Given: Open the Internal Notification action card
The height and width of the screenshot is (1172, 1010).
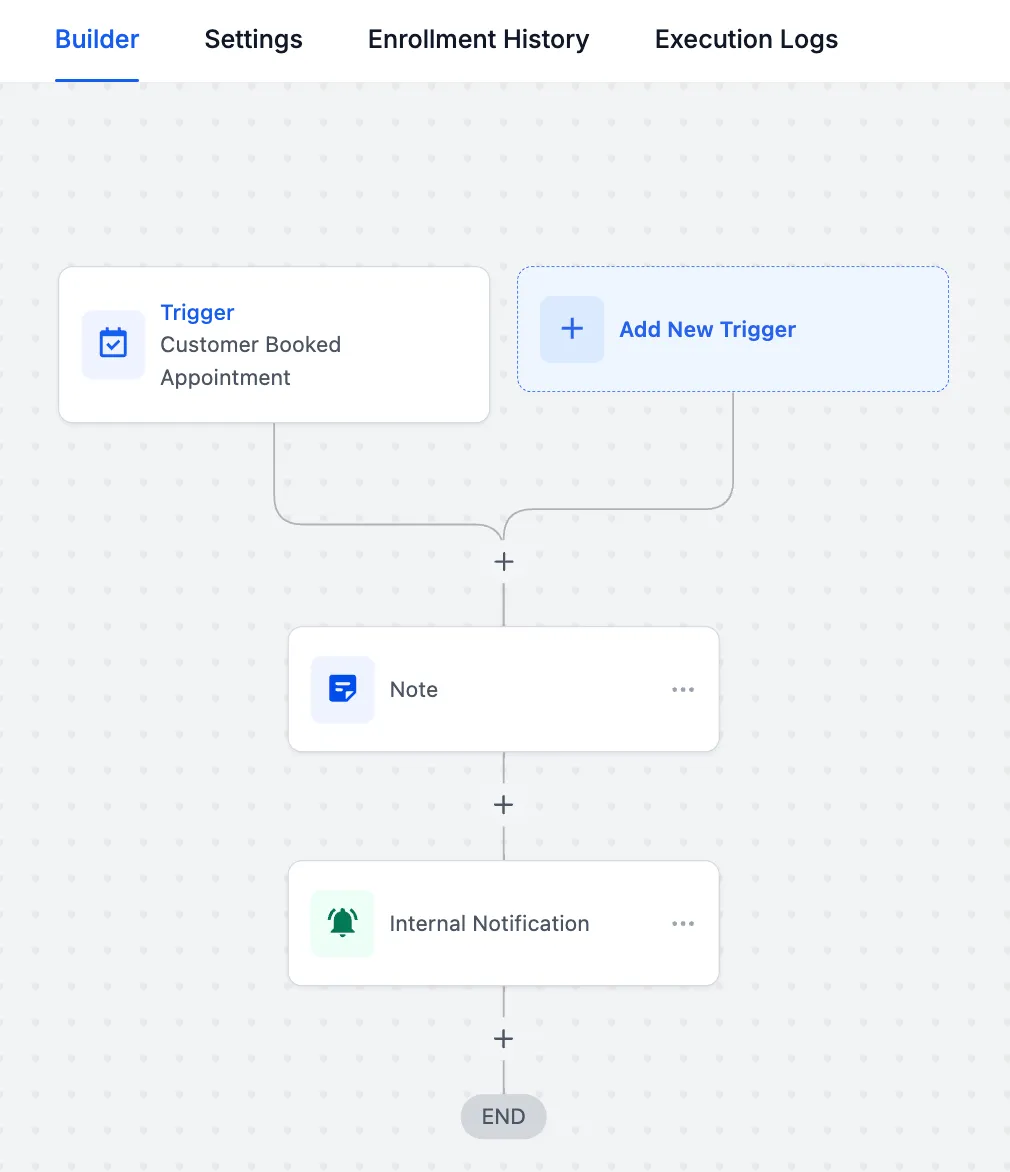Looking at the screenshot, I should click(504, 923).
